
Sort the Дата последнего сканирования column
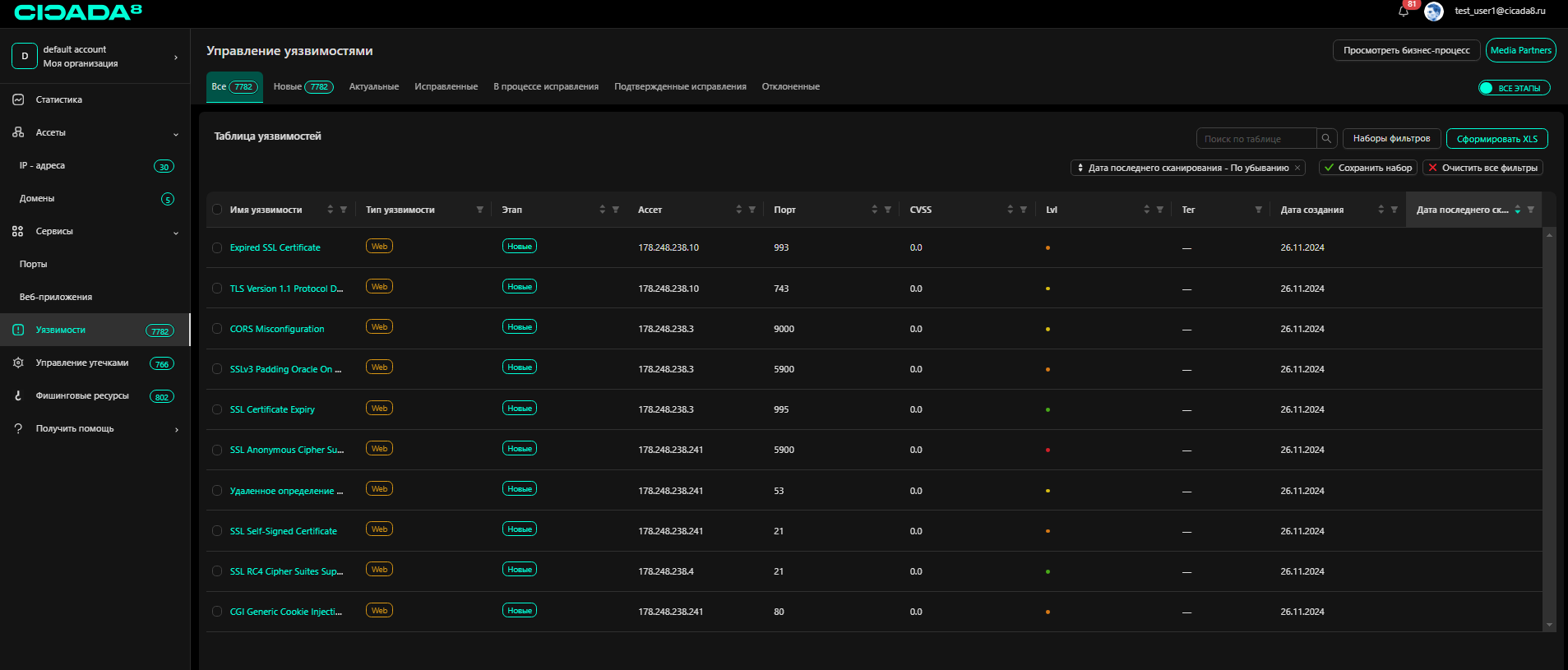click(x=1518, y=210)
